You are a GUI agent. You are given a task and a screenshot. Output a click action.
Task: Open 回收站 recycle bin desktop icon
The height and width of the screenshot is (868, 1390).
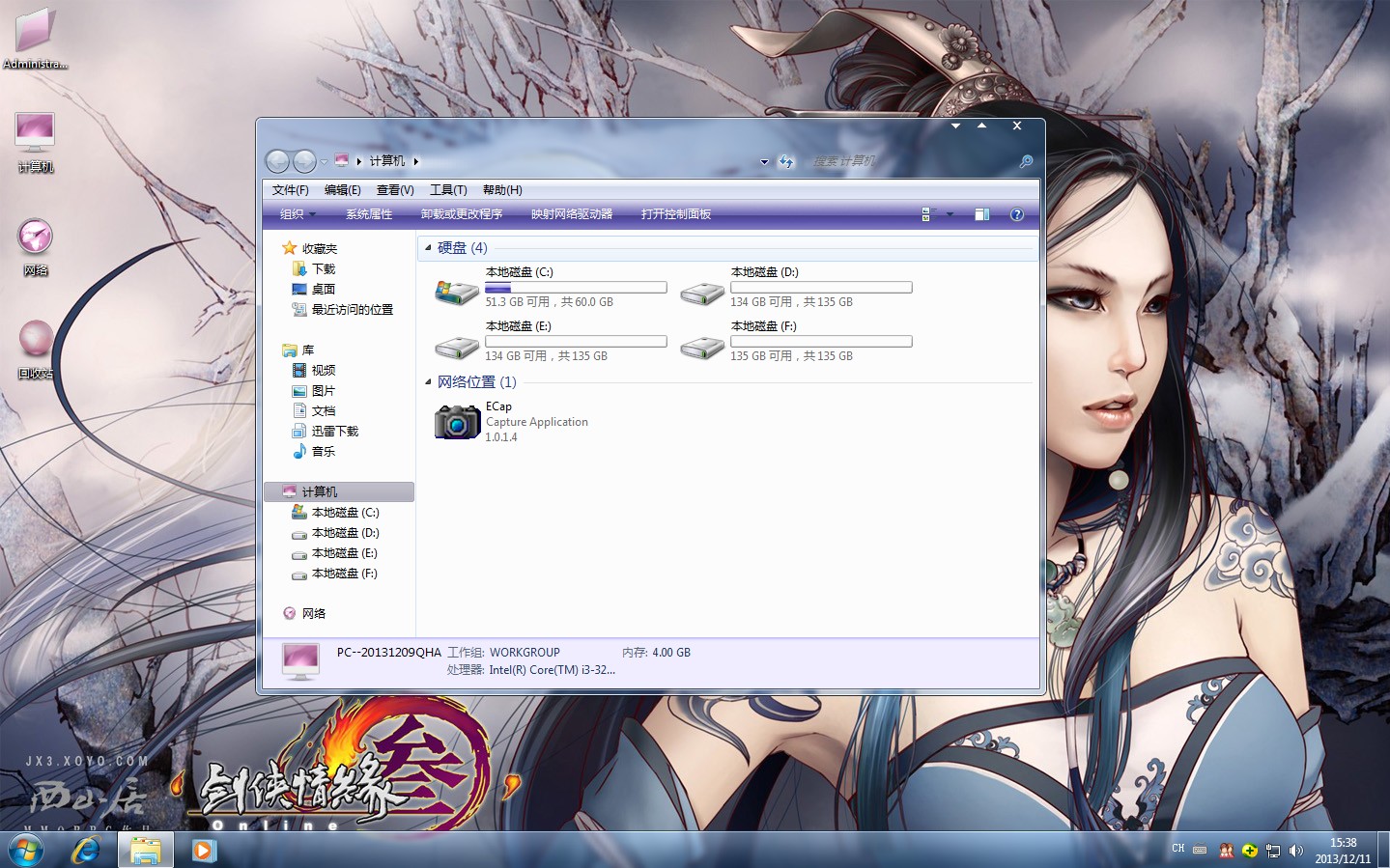coord(36,350)
